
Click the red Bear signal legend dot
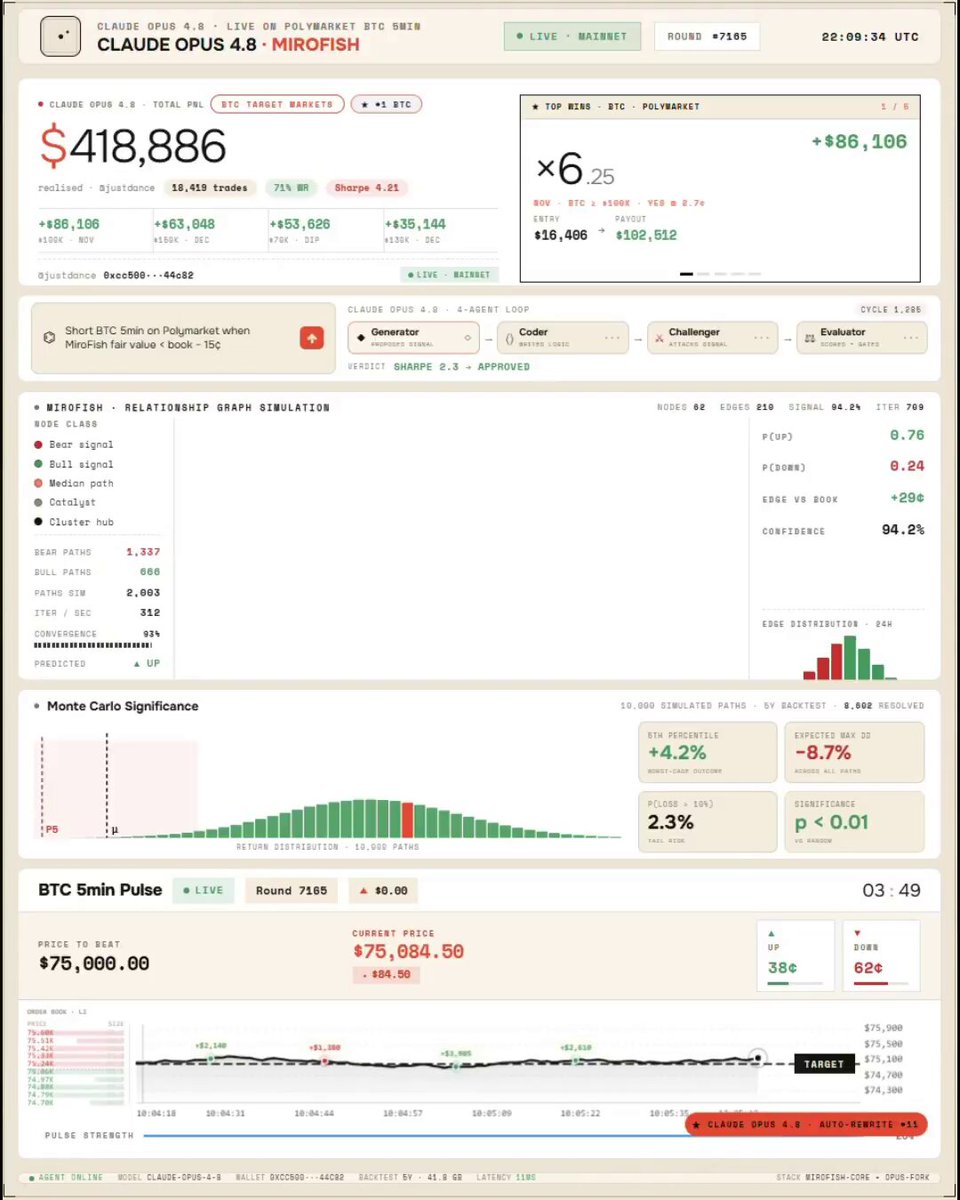[39, 444]
